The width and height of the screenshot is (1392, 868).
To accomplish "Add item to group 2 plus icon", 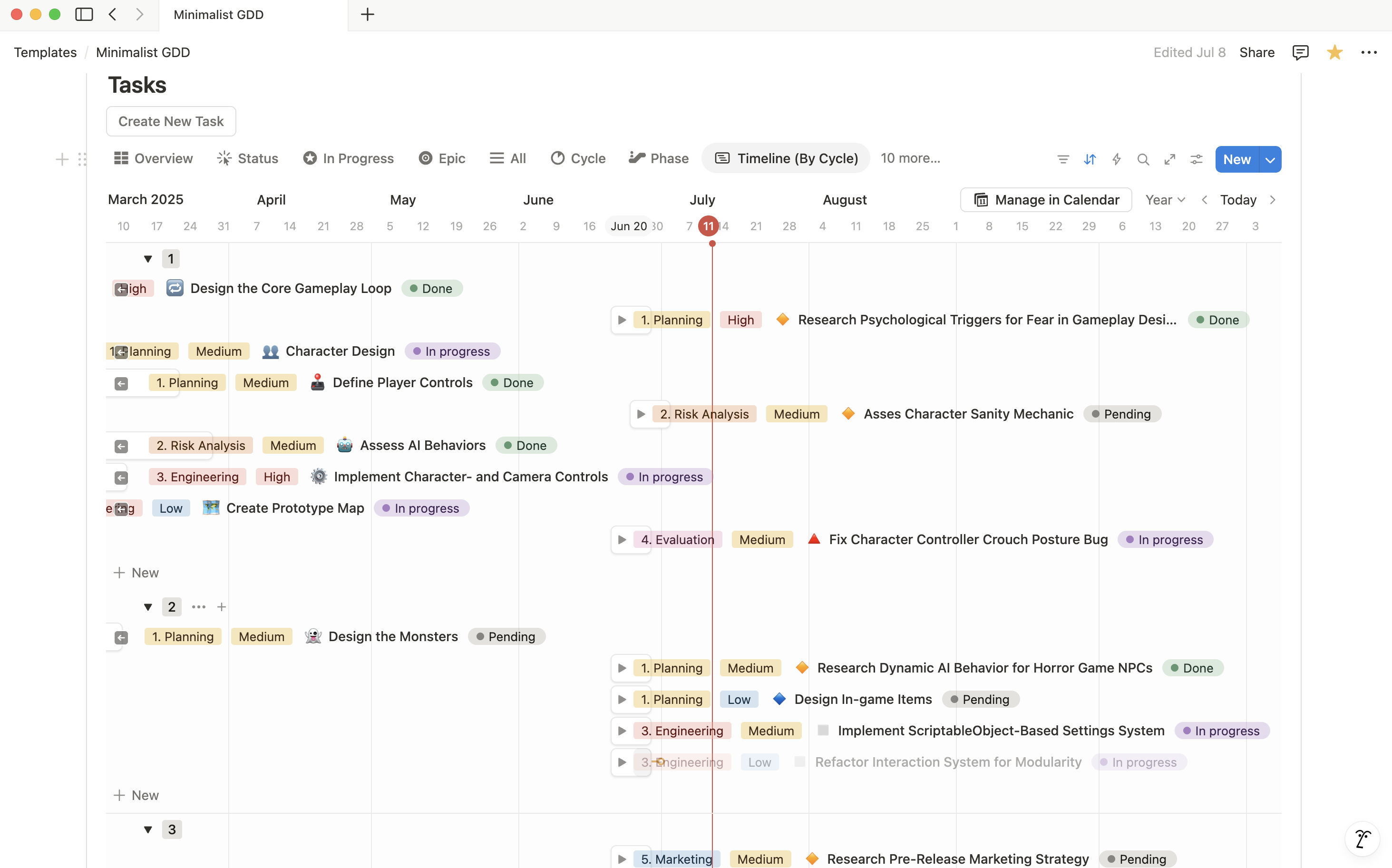I will pyautogui.click(x=222, y=607).
